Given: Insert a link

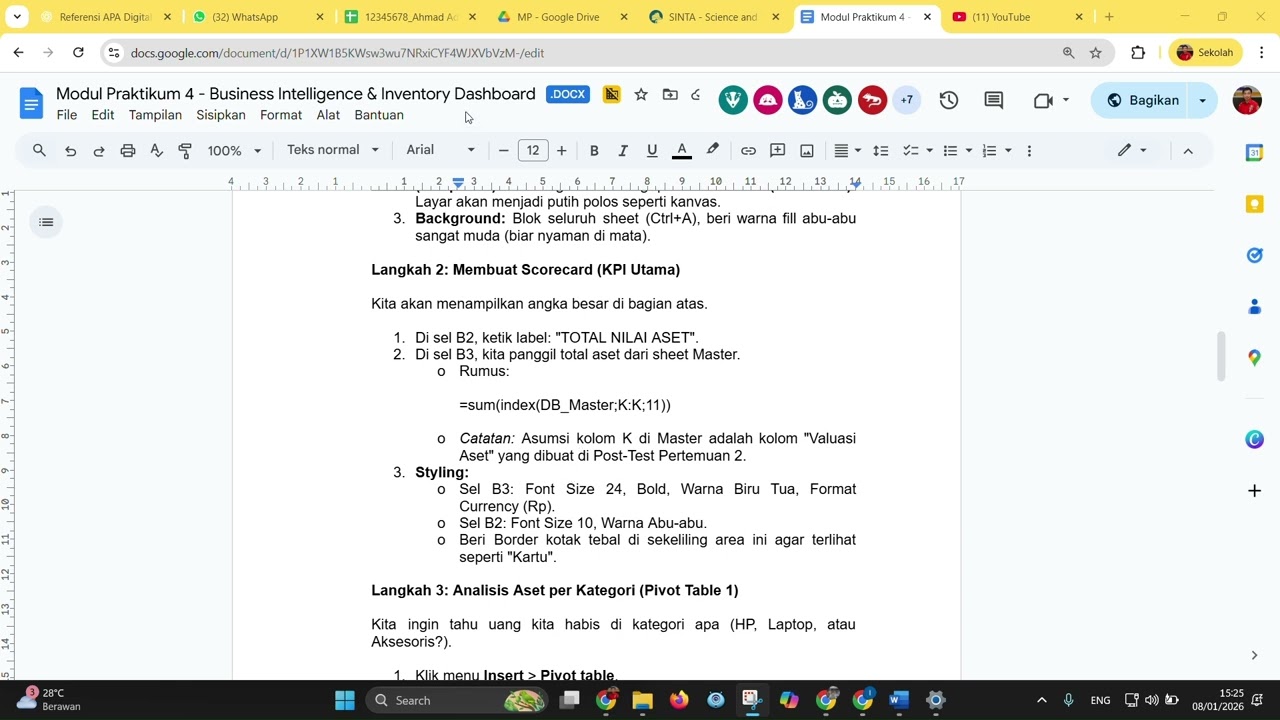Looking at the screenshot, I should 748,150.
